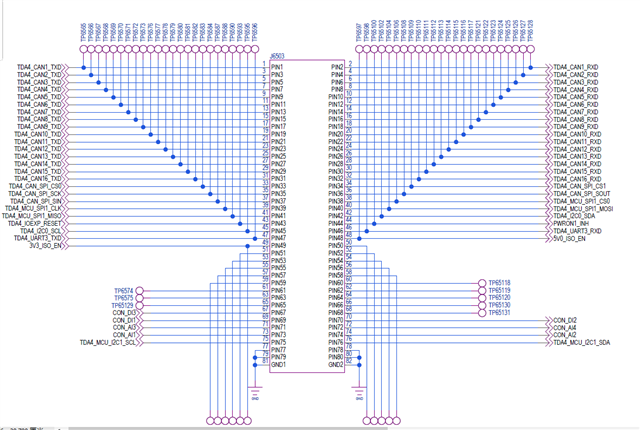Click the CON_DI1 net label

124,320
